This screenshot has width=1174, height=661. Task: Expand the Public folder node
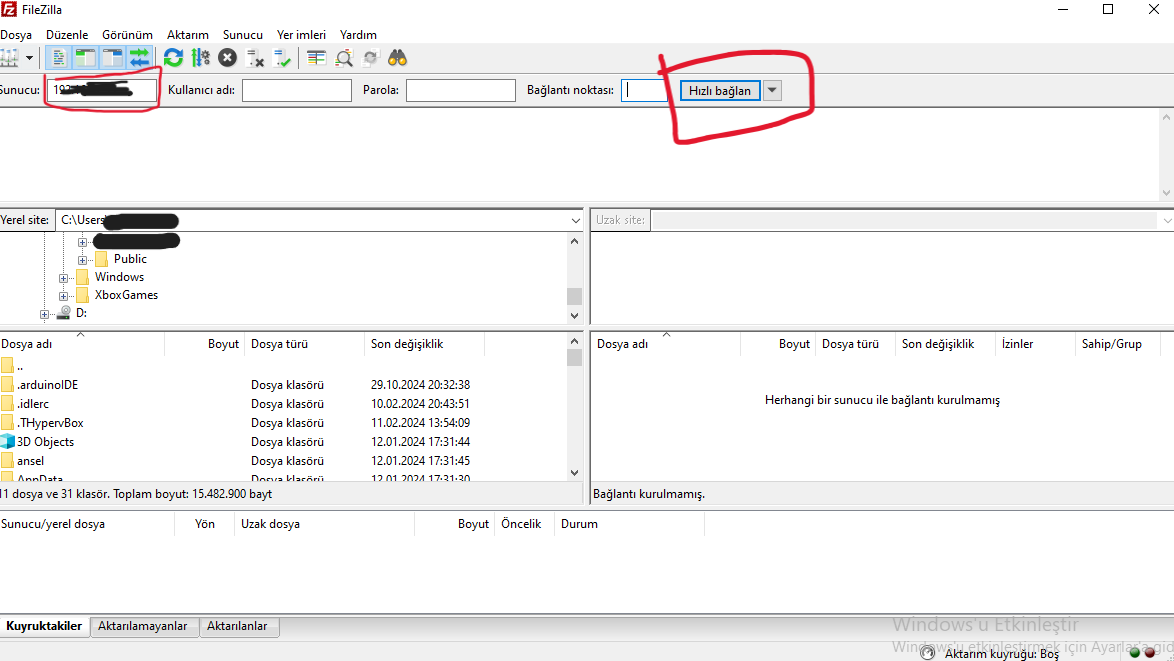82,260
